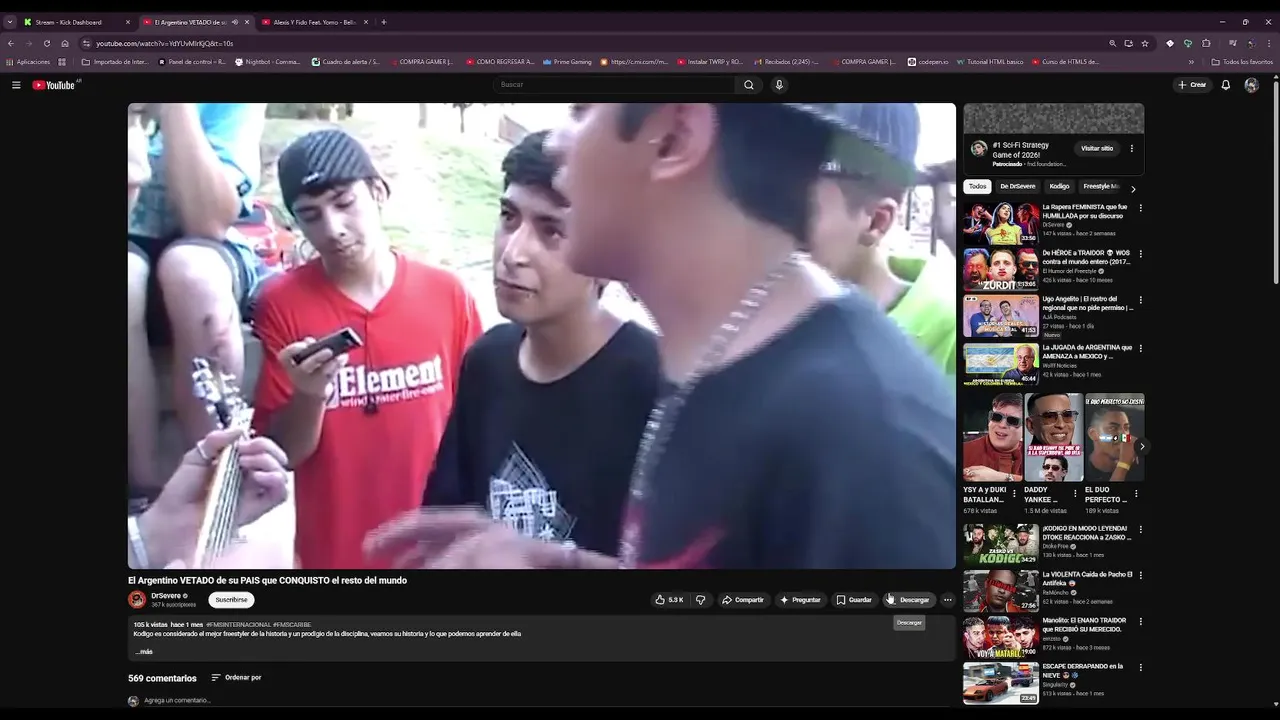Open DrSevere channel avatar below the video

click(137, 600)
